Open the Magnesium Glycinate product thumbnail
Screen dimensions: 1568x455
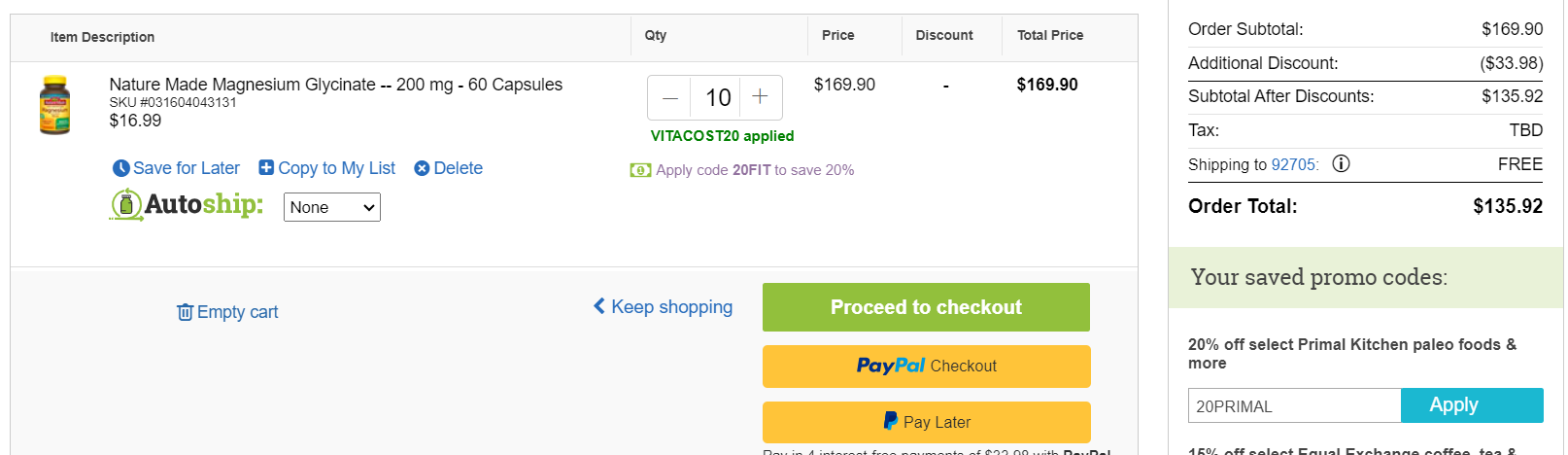coord(54,105)
